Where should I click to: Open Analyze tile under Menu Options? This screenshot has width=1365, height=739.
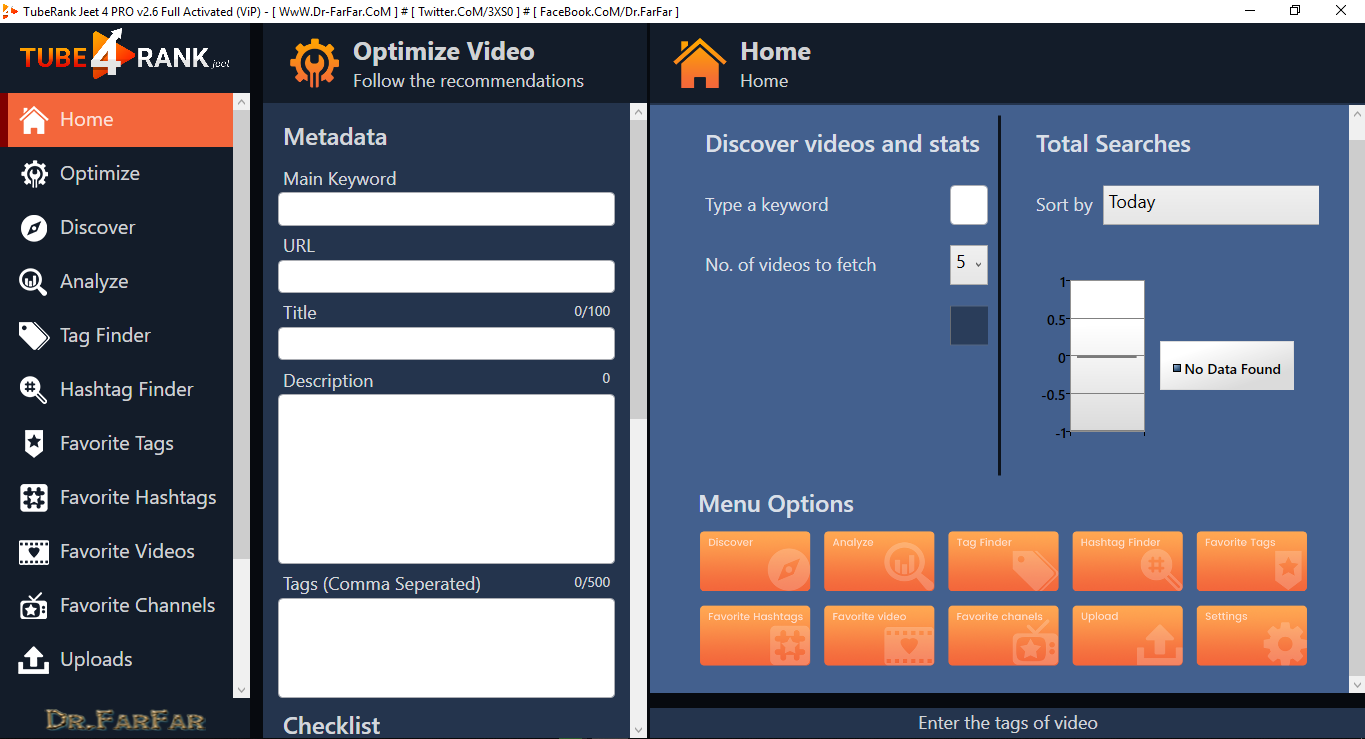pos(879,561)
